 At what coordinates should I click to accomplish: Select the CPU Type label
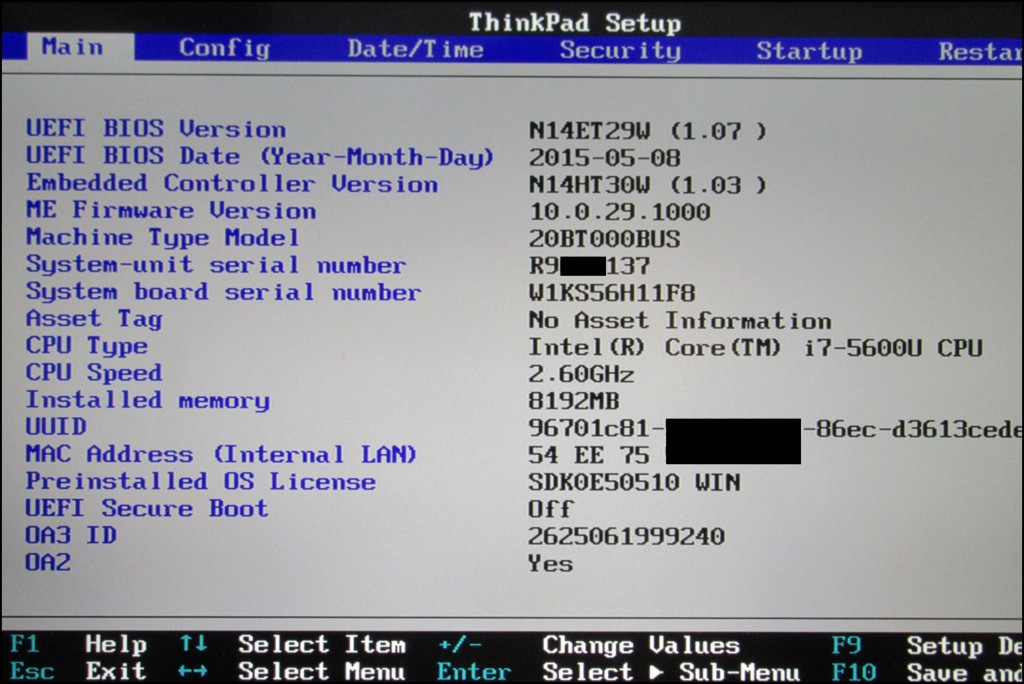click(87, 346)
